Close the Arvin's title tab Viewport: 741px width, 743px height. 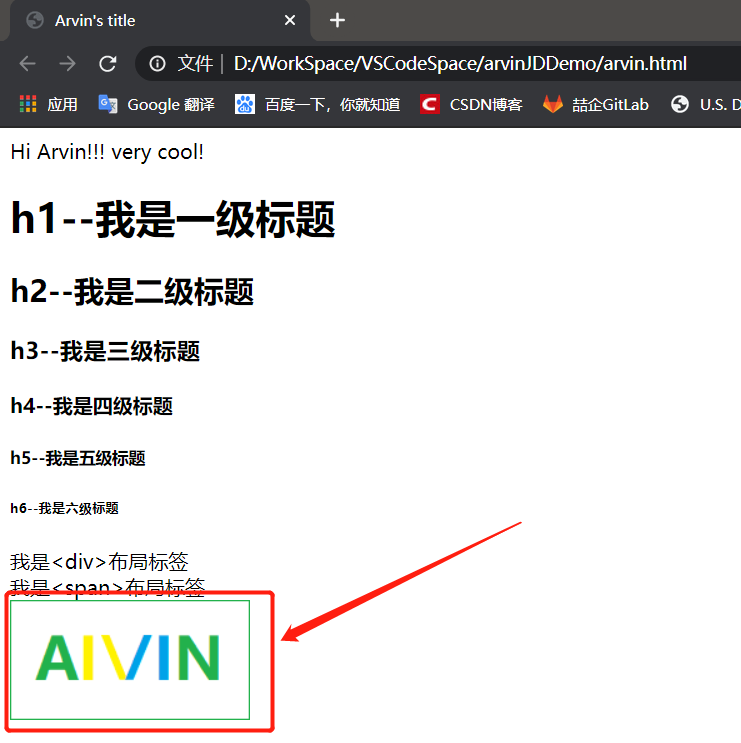click(x=290, y=20)
